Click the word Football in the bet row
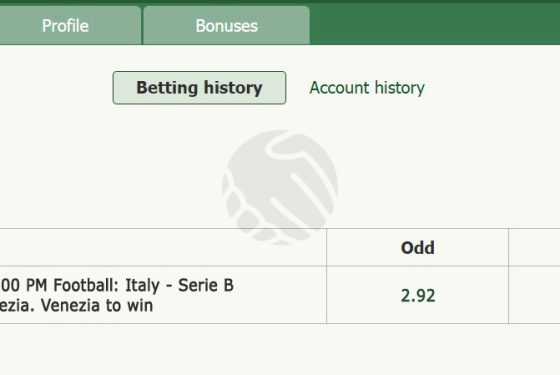The image size is (560, 375). (x=86, y=285)
